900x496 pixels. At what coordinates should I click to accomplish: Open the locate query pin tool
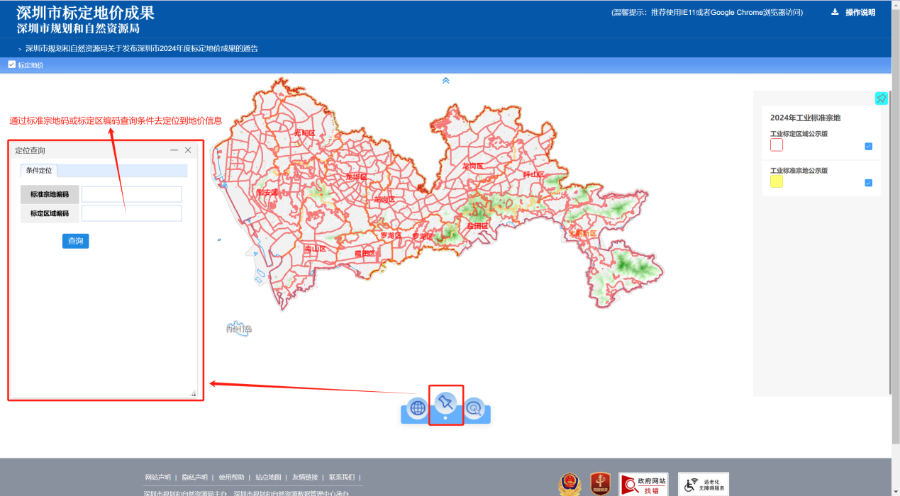click(x=446, y=404)
